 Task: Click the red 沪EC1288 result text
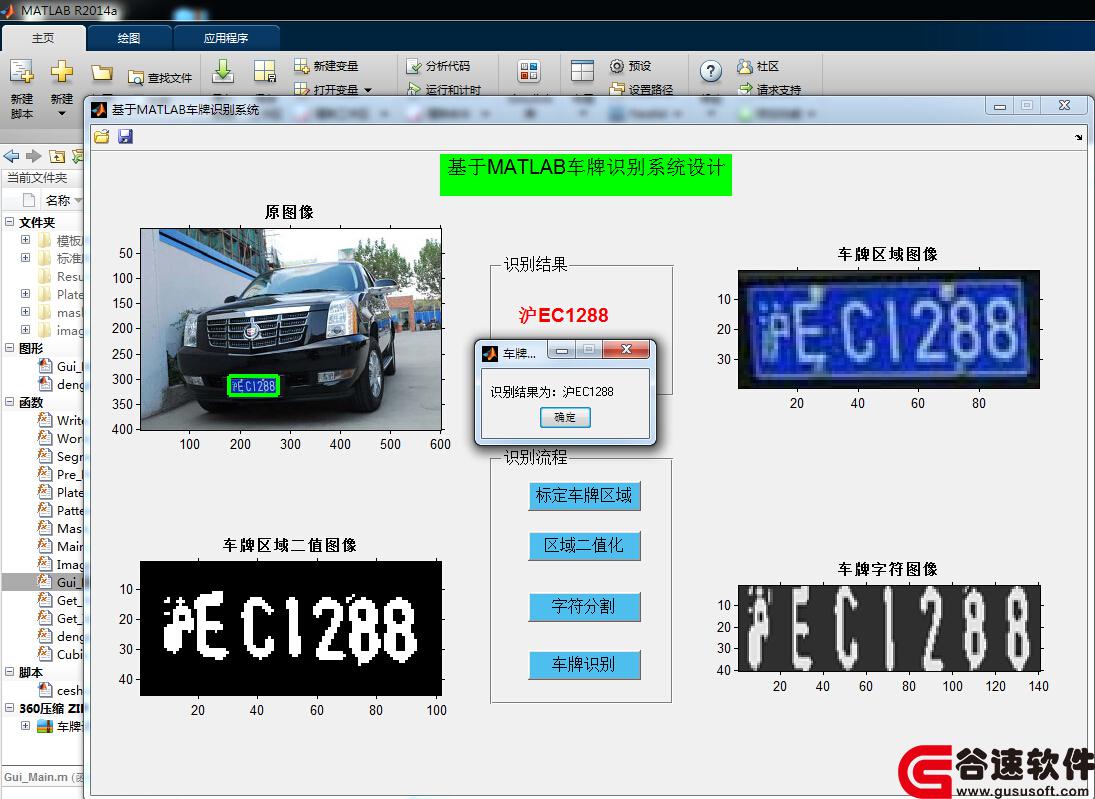[x=564, y=316]
